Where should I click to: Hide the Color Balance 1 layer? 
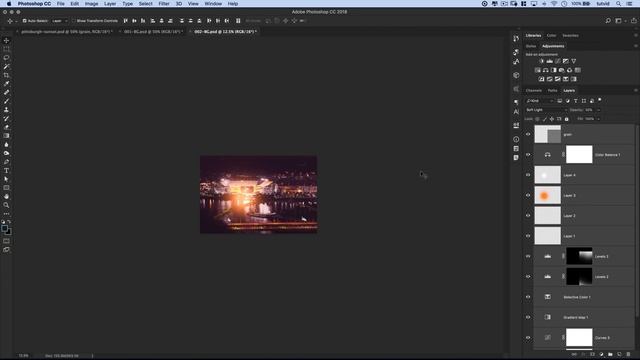(x=528, y=155)
